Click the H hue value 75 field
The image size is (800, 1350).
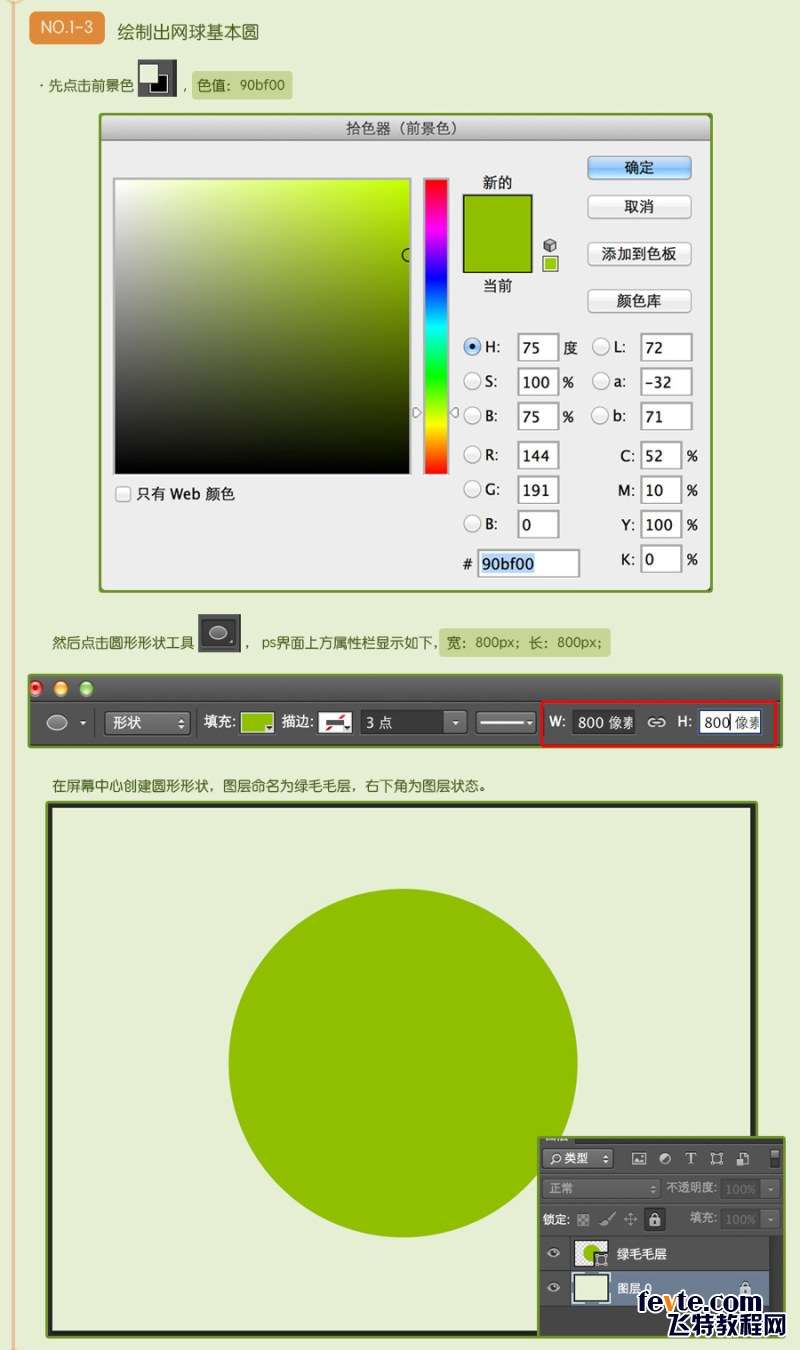pos(538,348)
